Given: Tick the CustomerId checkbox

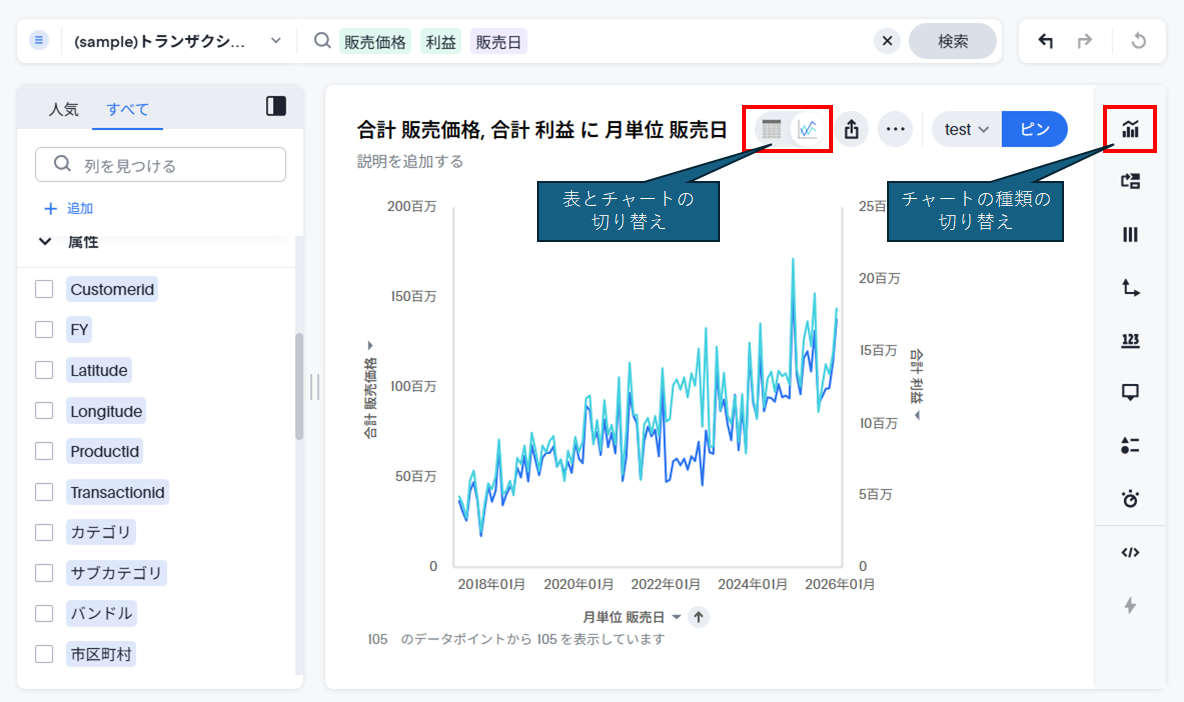Looking at the screenshot, I should click(x=44, y=289).
